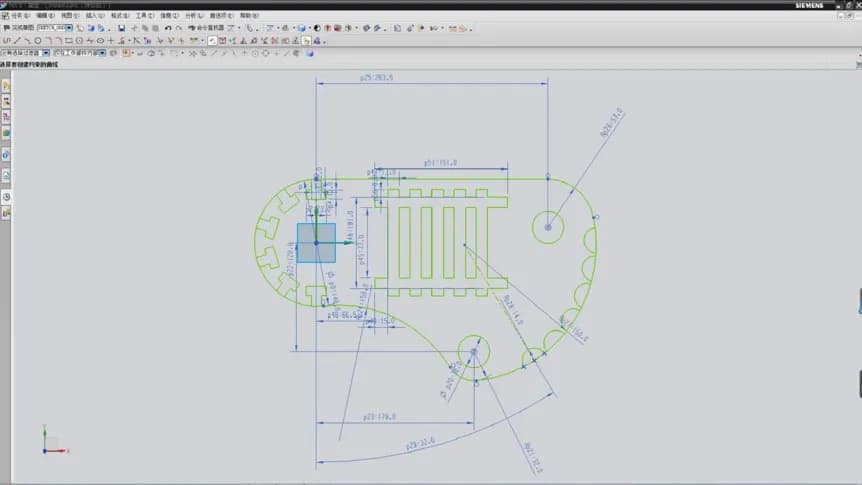Image resolution: width=862 pixels, height=485 pixels.
Task: Open the Command Finder
Action: pyautogui.click(x=207, y=27)
